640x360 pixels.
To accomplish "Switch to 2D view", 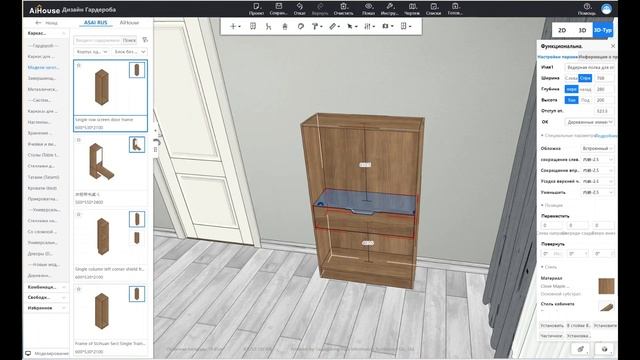I will tap(562, 30).
